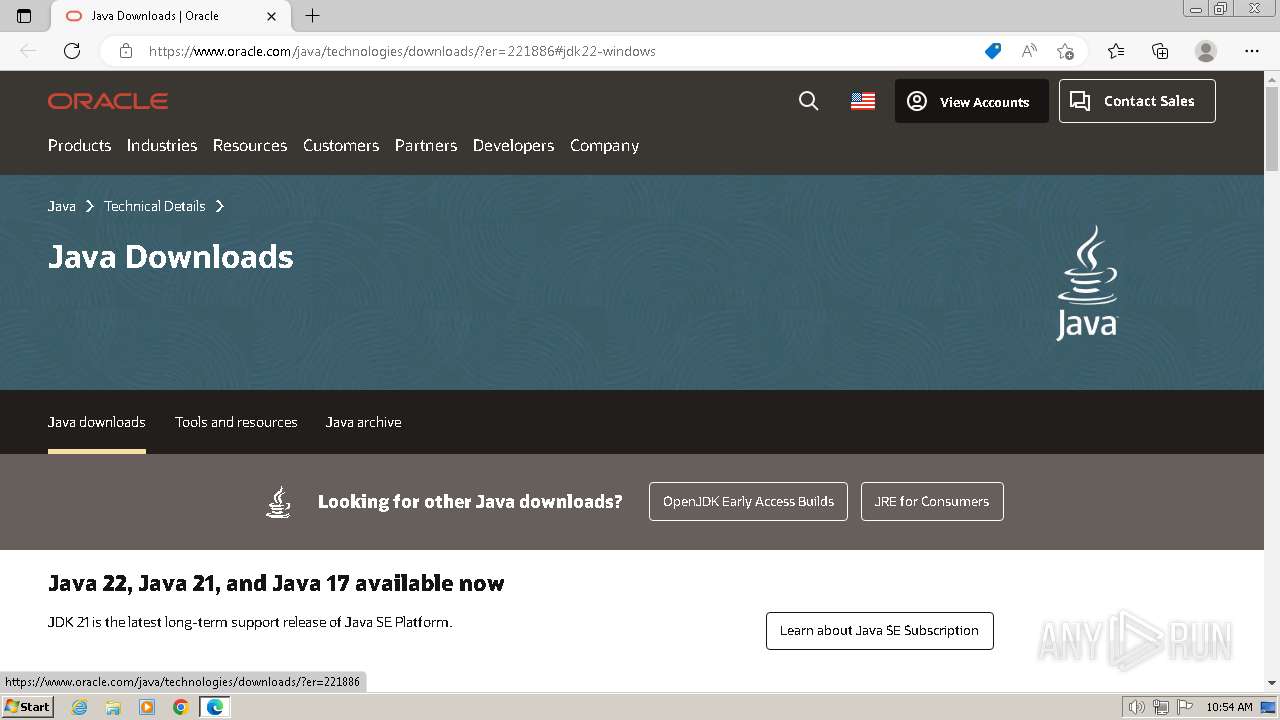The image size is (1280, 720).
Task: Click the Edge taskbar icon
Action: (x=215, y=707)
